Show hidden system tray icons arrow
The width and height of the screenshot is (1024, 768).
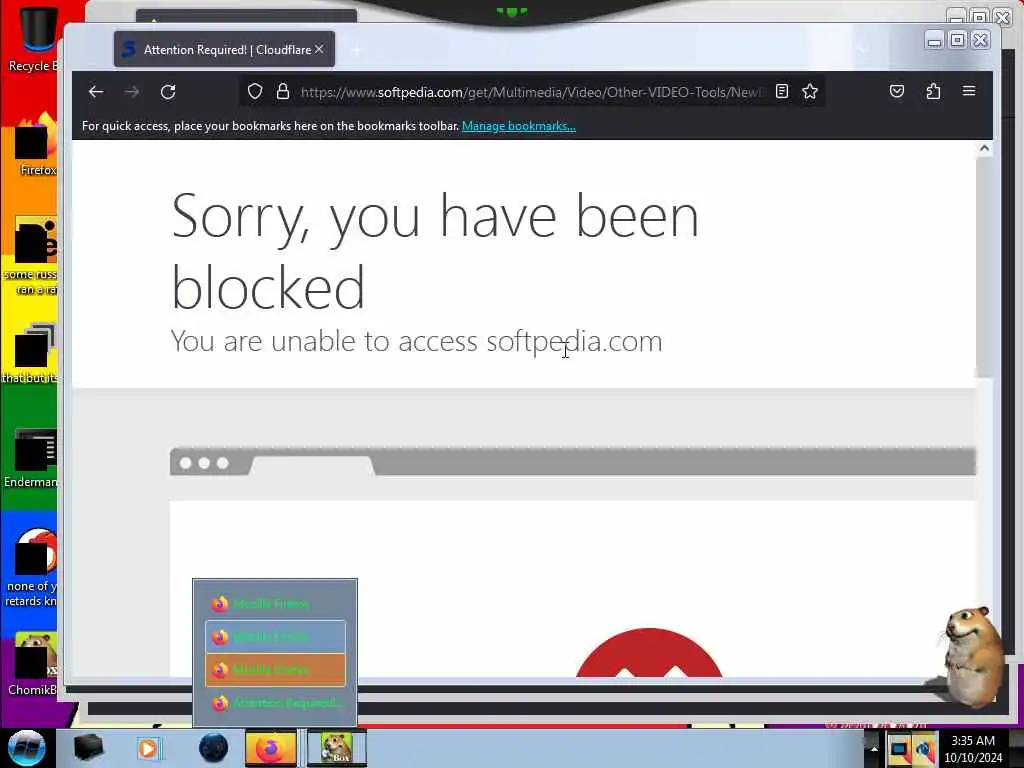point(874,749)
